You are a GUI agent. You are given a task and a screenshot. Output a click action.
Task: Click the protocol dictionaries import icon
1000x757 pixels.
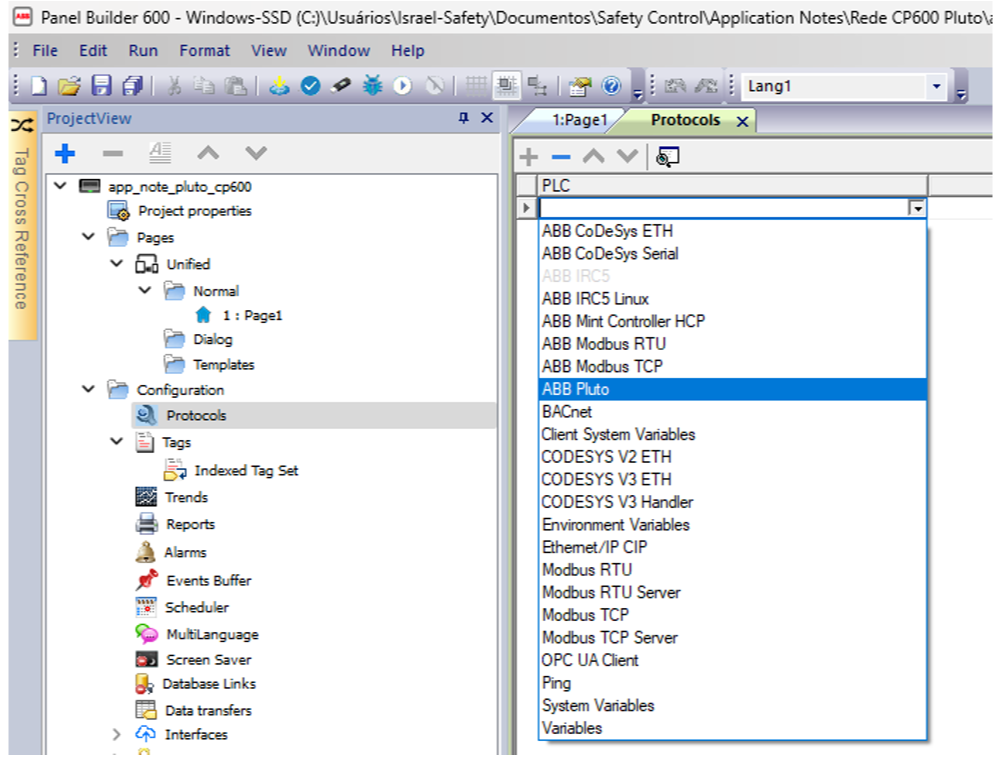668,157
